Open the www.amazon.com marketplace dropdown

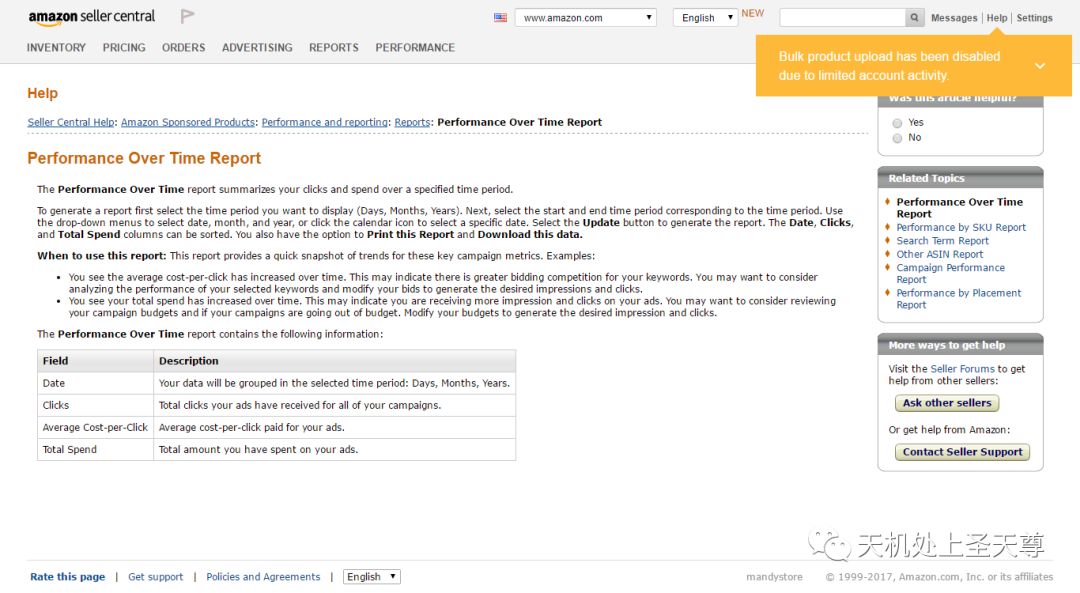pos(585,18)
